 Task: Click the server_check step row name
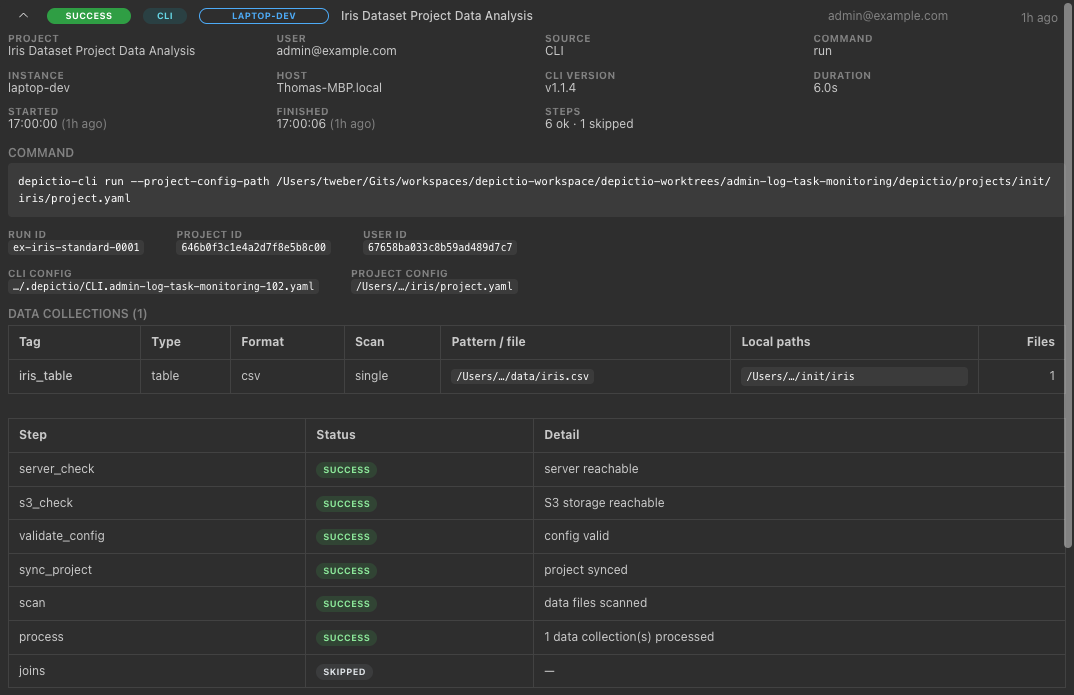click(56, 469)
